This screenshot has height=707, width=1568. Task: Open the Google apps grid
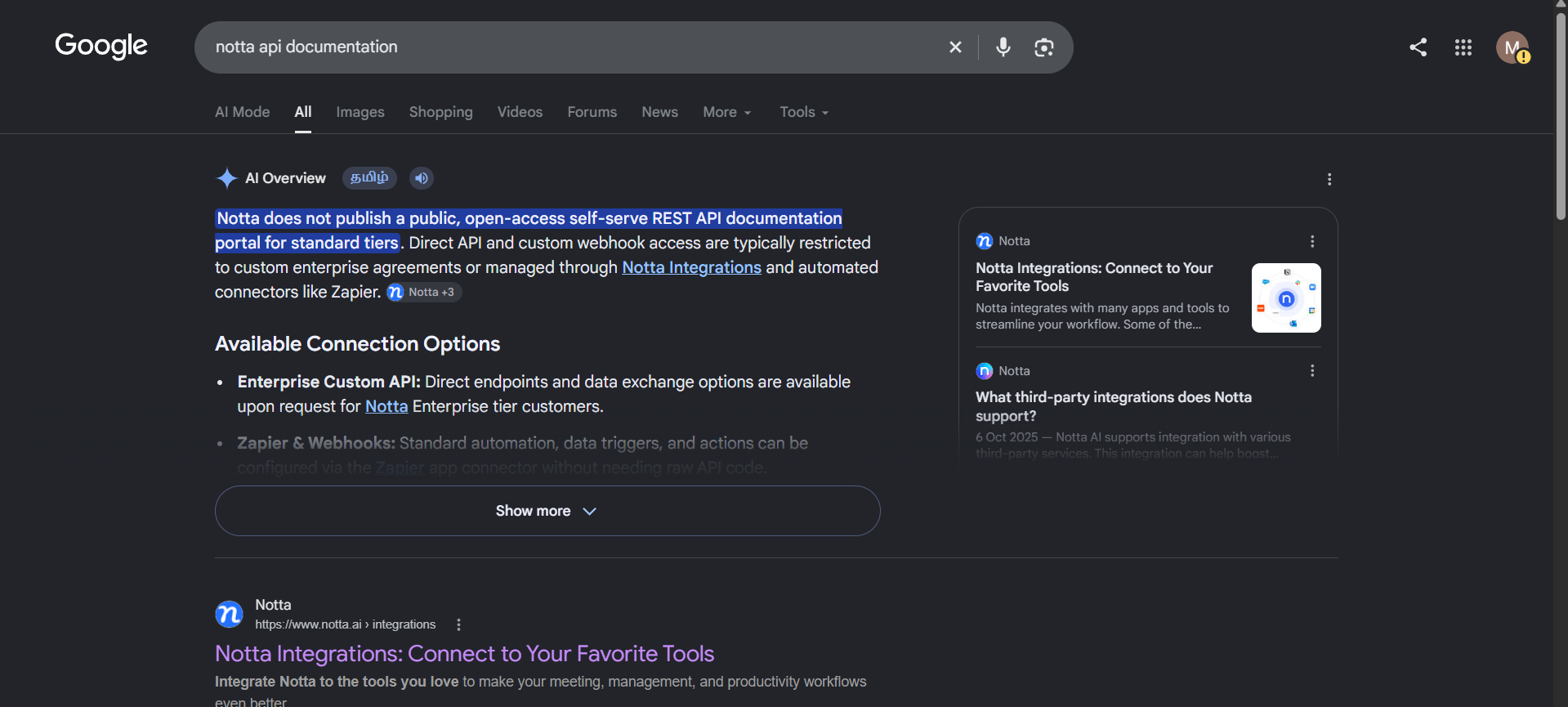point(1463,47)
